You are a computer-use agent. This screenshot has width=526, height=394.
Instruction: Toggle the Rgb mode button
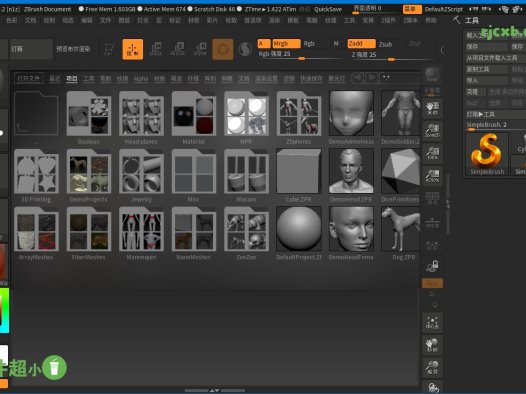click(309, 44)
